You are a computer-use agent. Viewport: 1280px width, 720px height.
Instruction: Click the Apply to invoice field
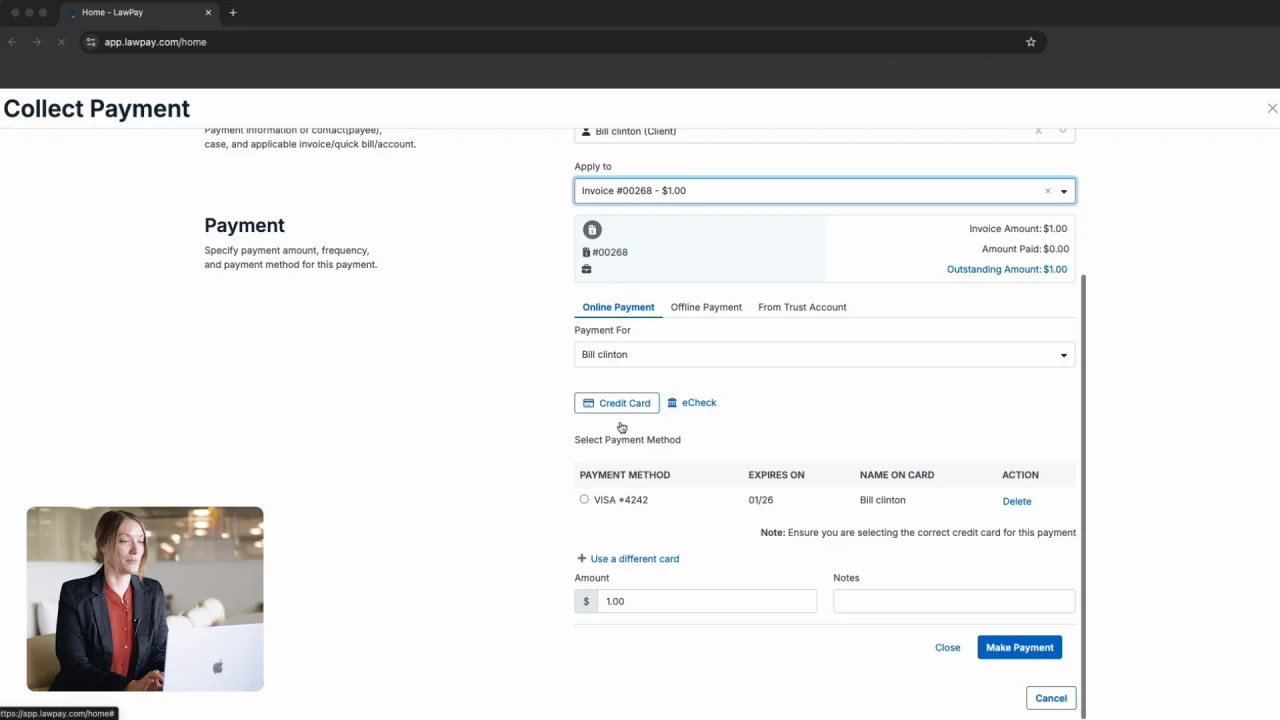pos(825,191)
